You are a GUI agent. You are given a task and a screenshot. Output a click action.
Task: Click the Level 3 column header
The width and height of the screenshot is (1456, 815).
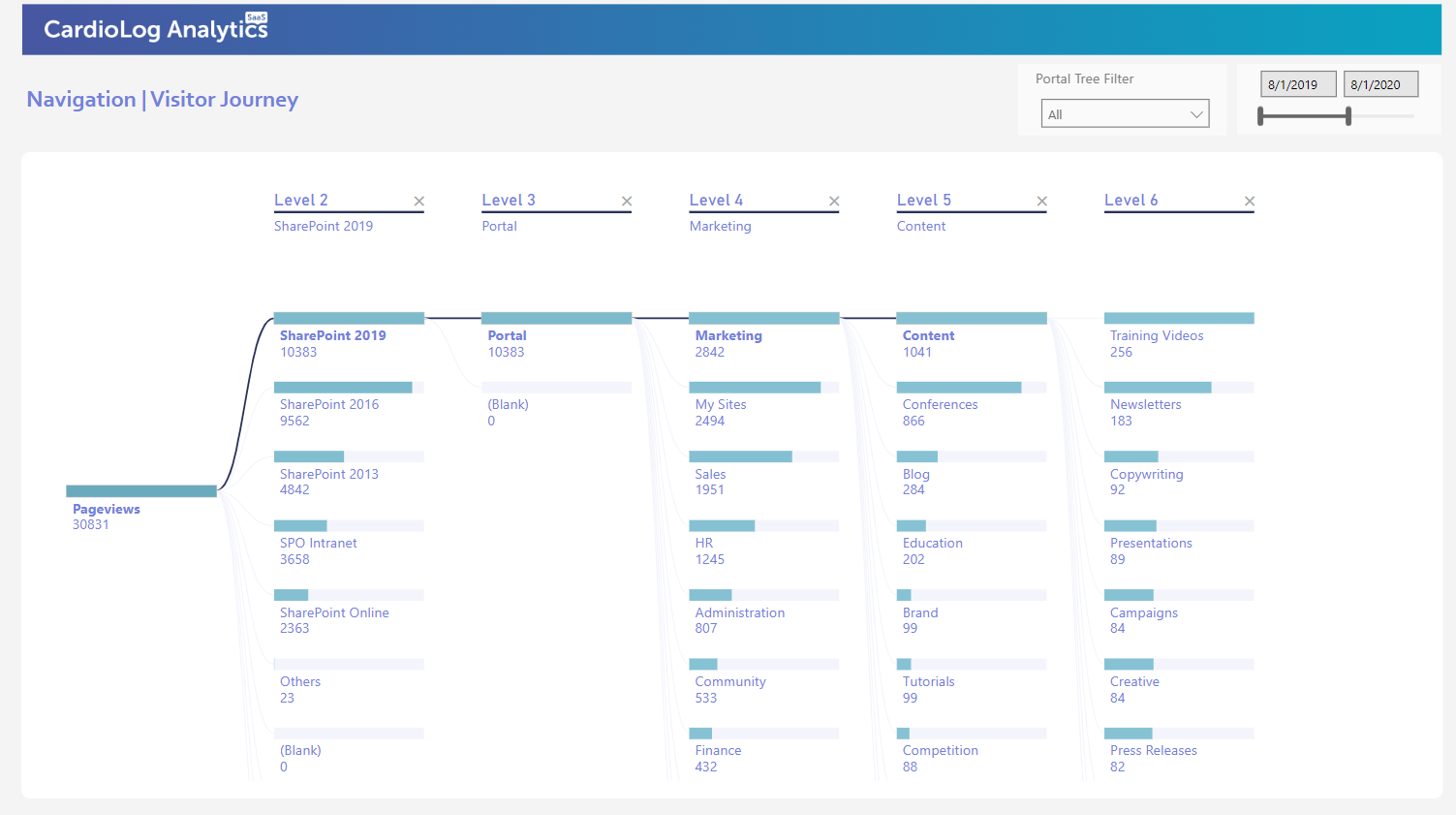click(509, 201)
